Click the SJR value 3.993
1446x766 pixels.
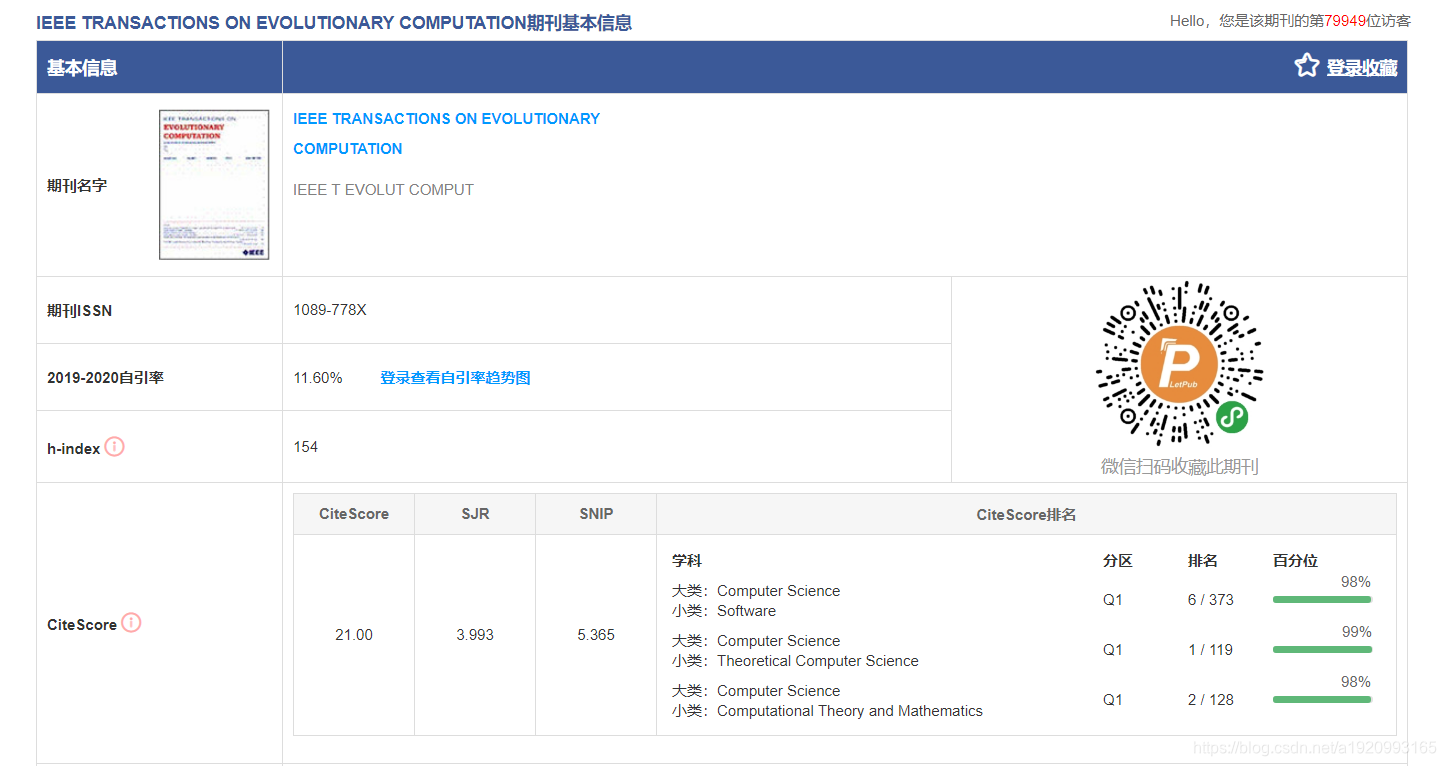[475, 635]
